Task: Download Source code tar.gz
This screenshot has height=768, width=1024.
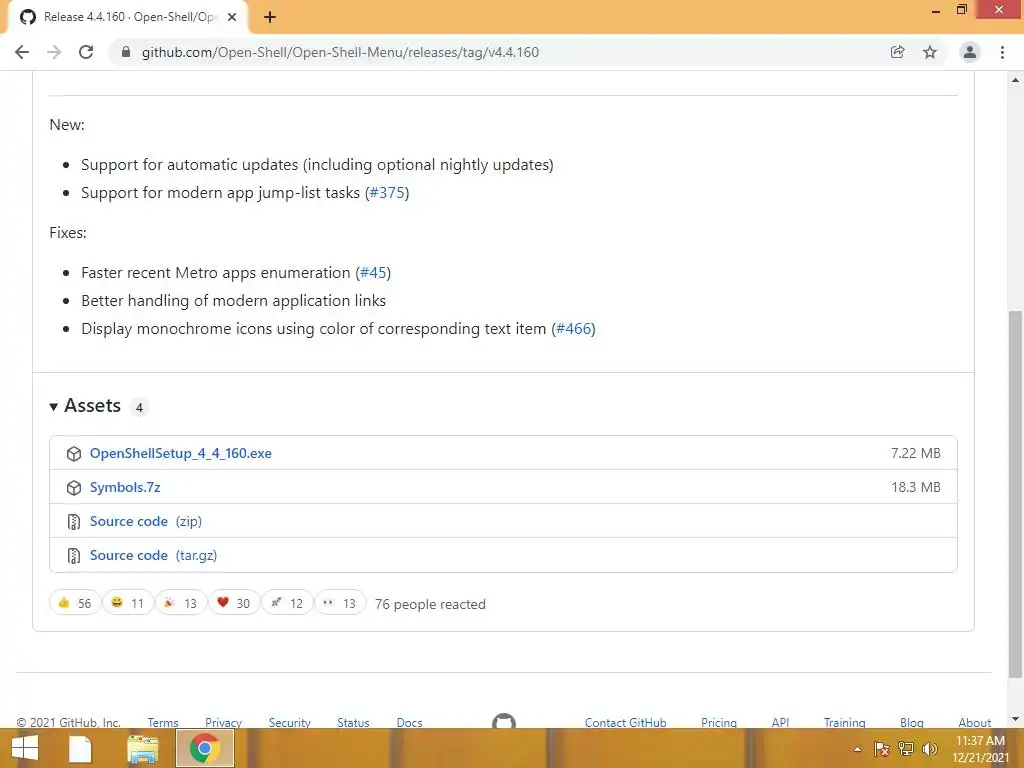Action: [x=153, y=555]
